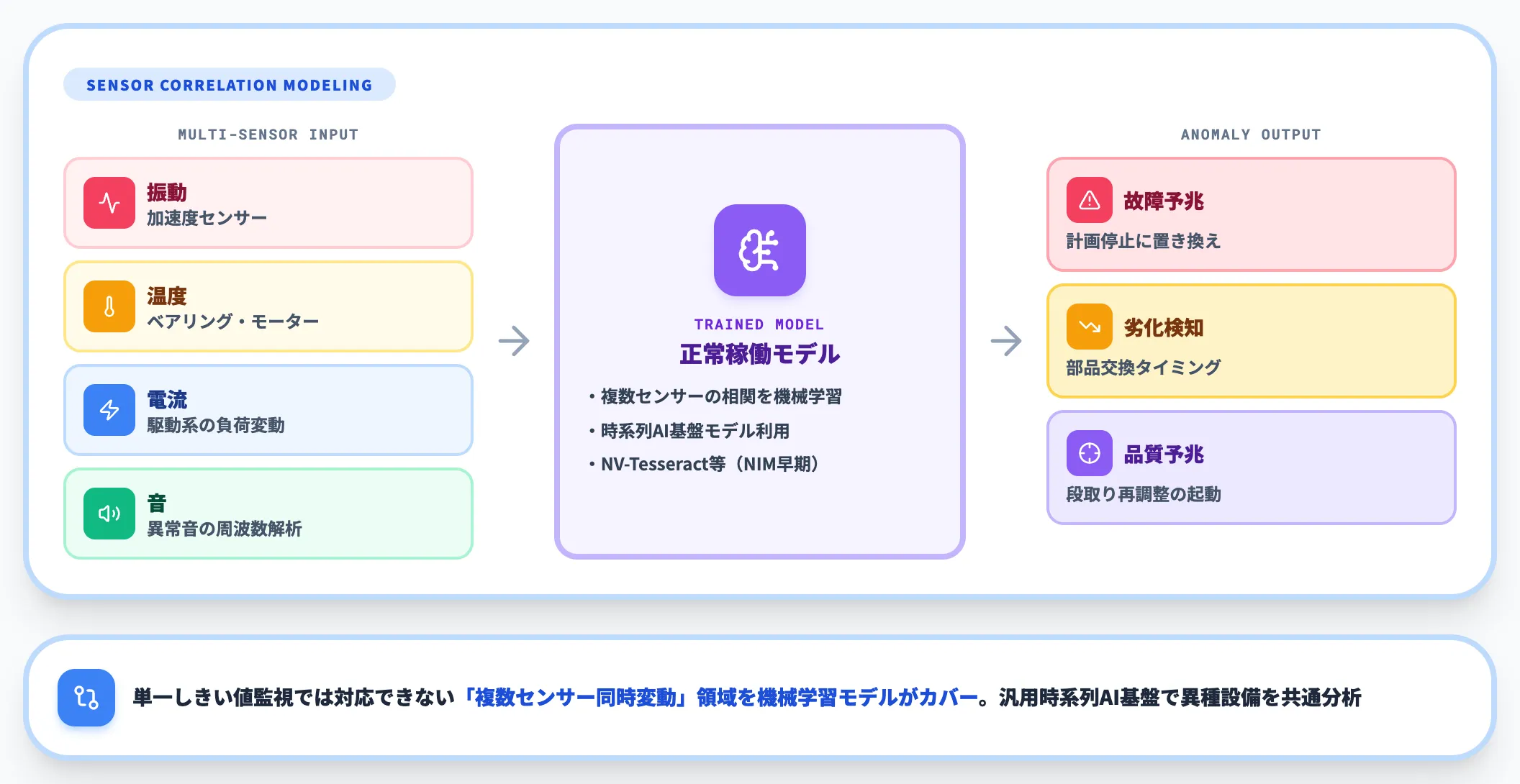Click the ANOMALY OUTPUT column label
This screenshot has height=784, width=1520.
click(1252, 135)
